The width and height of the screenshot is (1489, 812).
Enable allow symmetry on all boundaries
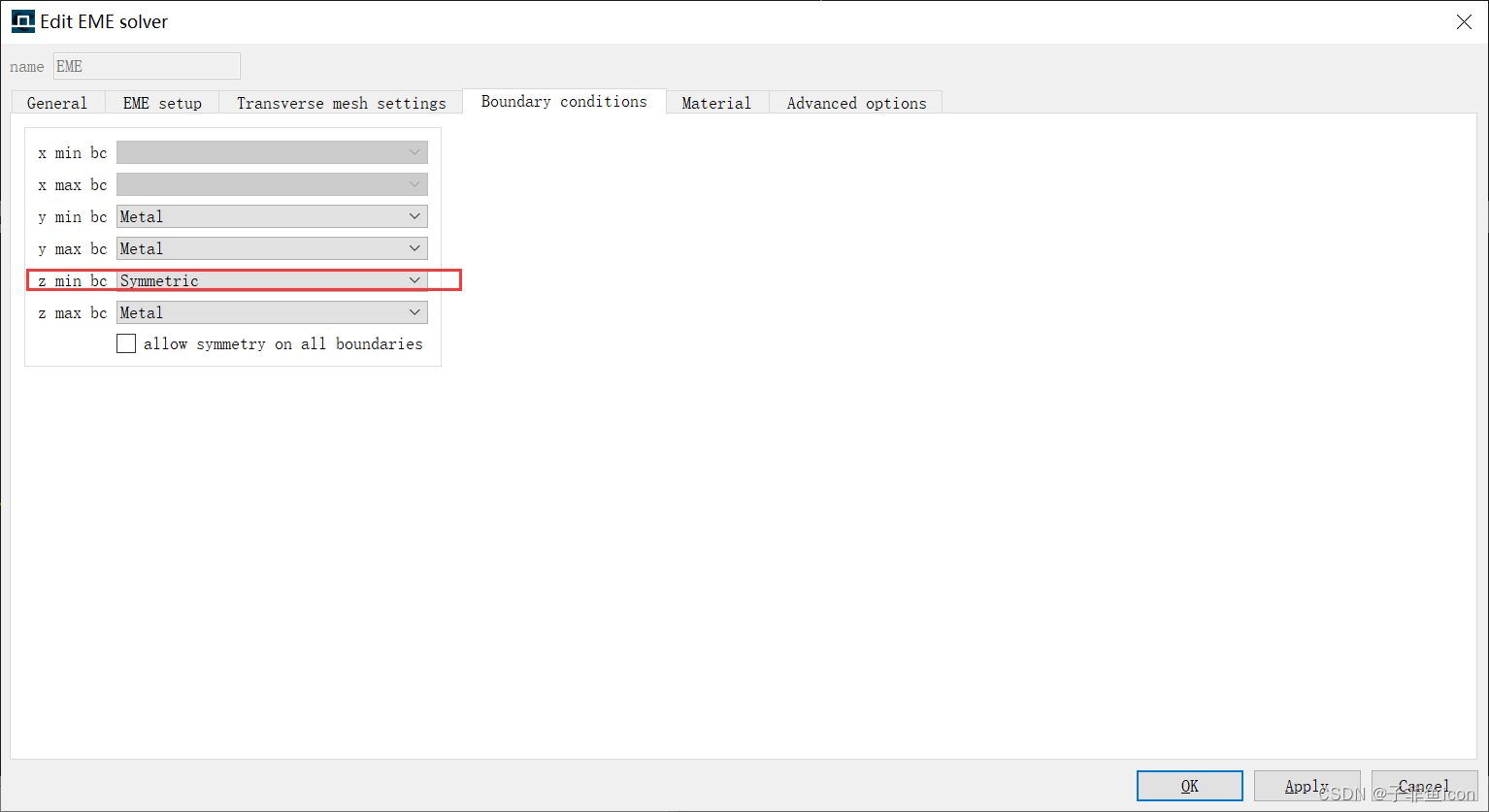[126, 343]
